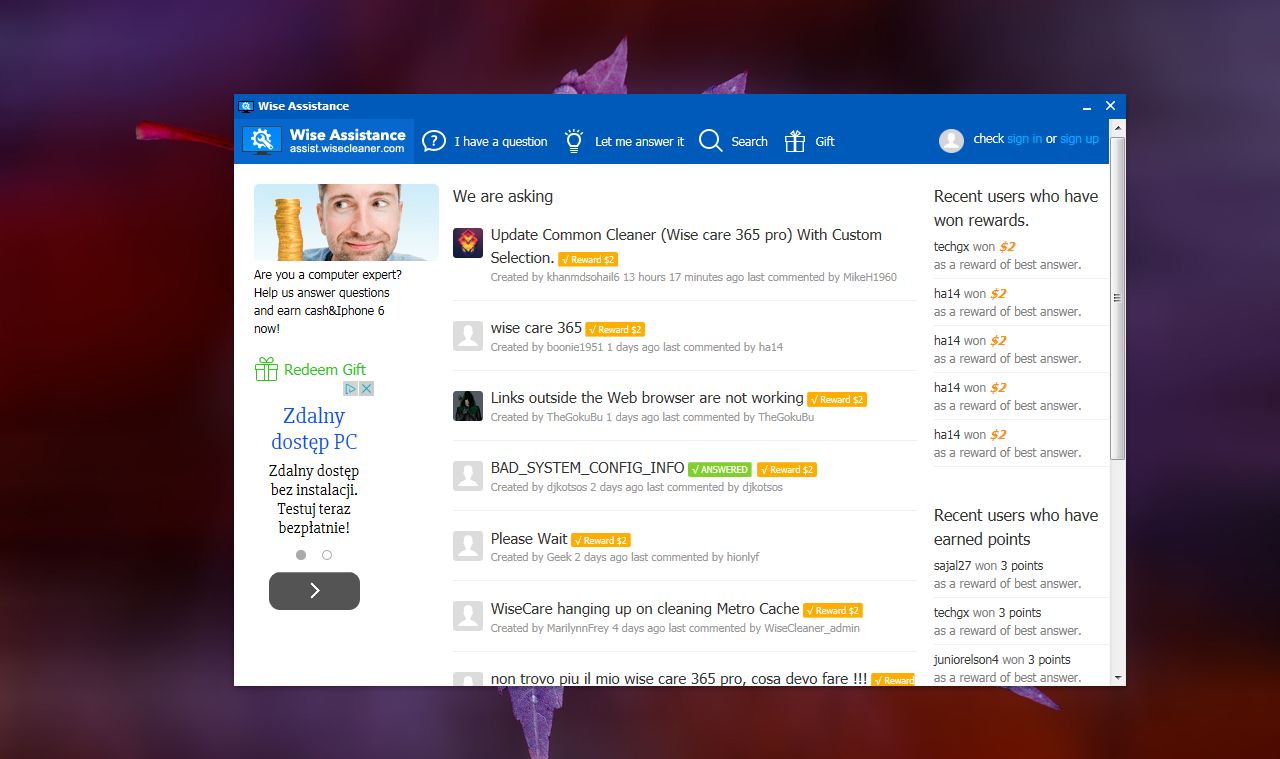The image size is (1280, 759).
Task: Click the AdChoices triangle icon
Action: click(x=352, y=389)
